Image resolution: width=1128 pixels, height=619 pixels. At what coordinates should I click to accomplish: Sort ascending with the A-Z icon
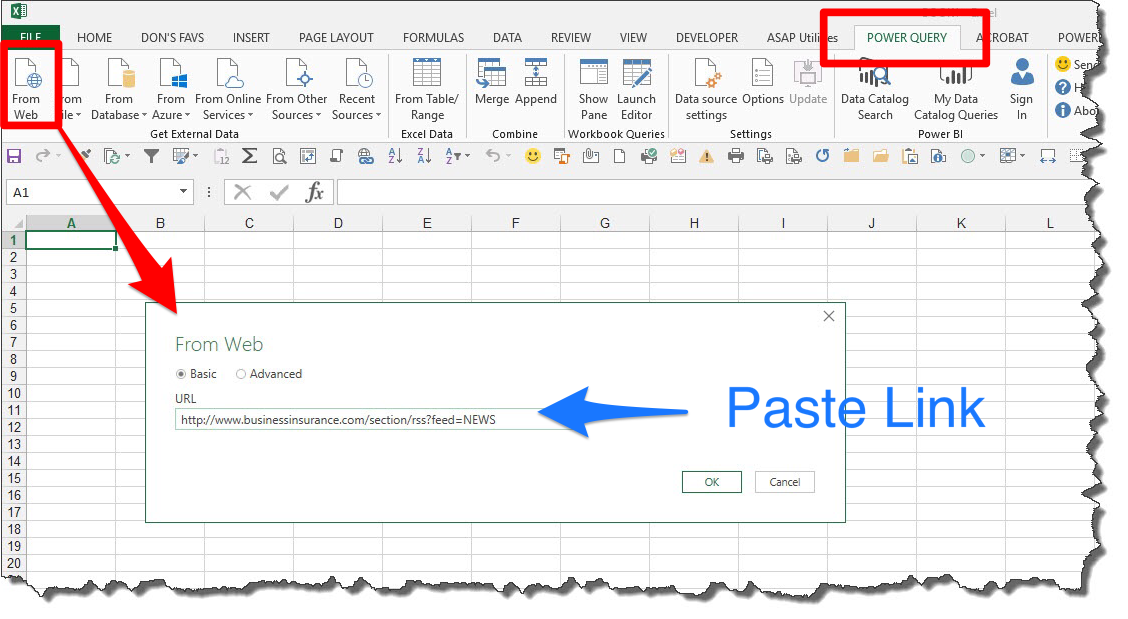click(395, 155)
